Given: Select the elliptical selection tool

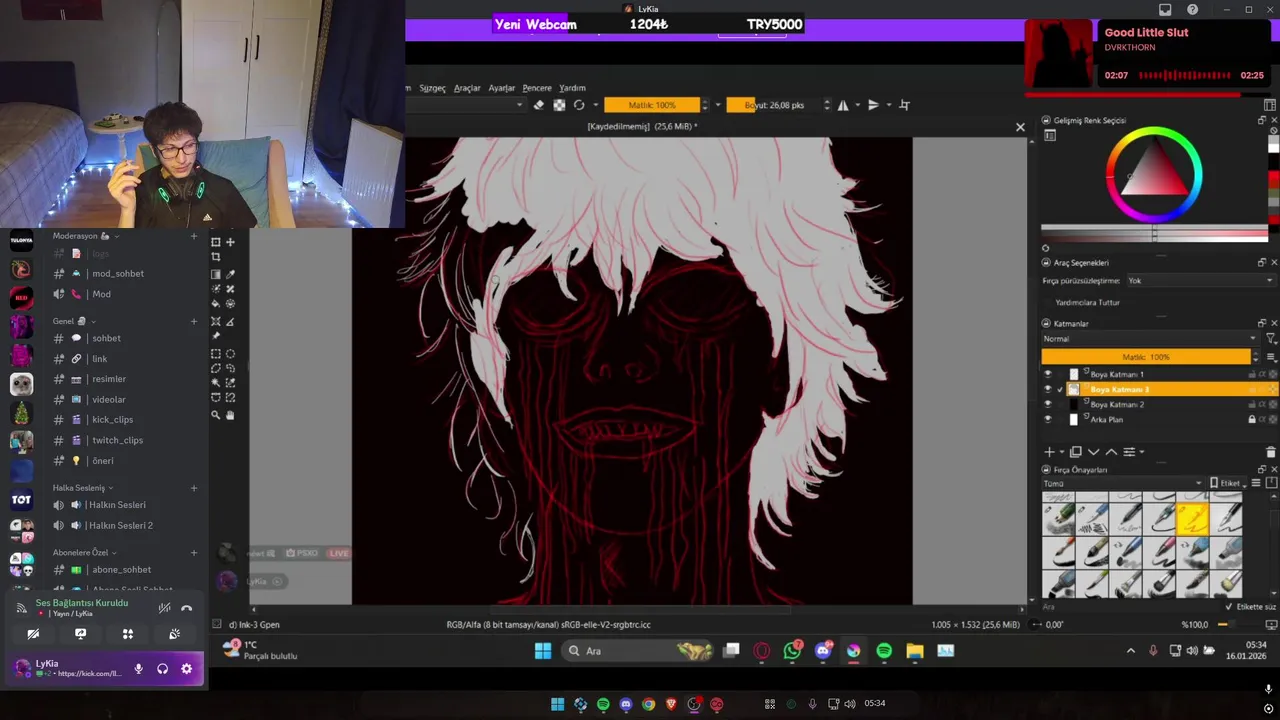Looking at the screenshot, I should [230, 354].
